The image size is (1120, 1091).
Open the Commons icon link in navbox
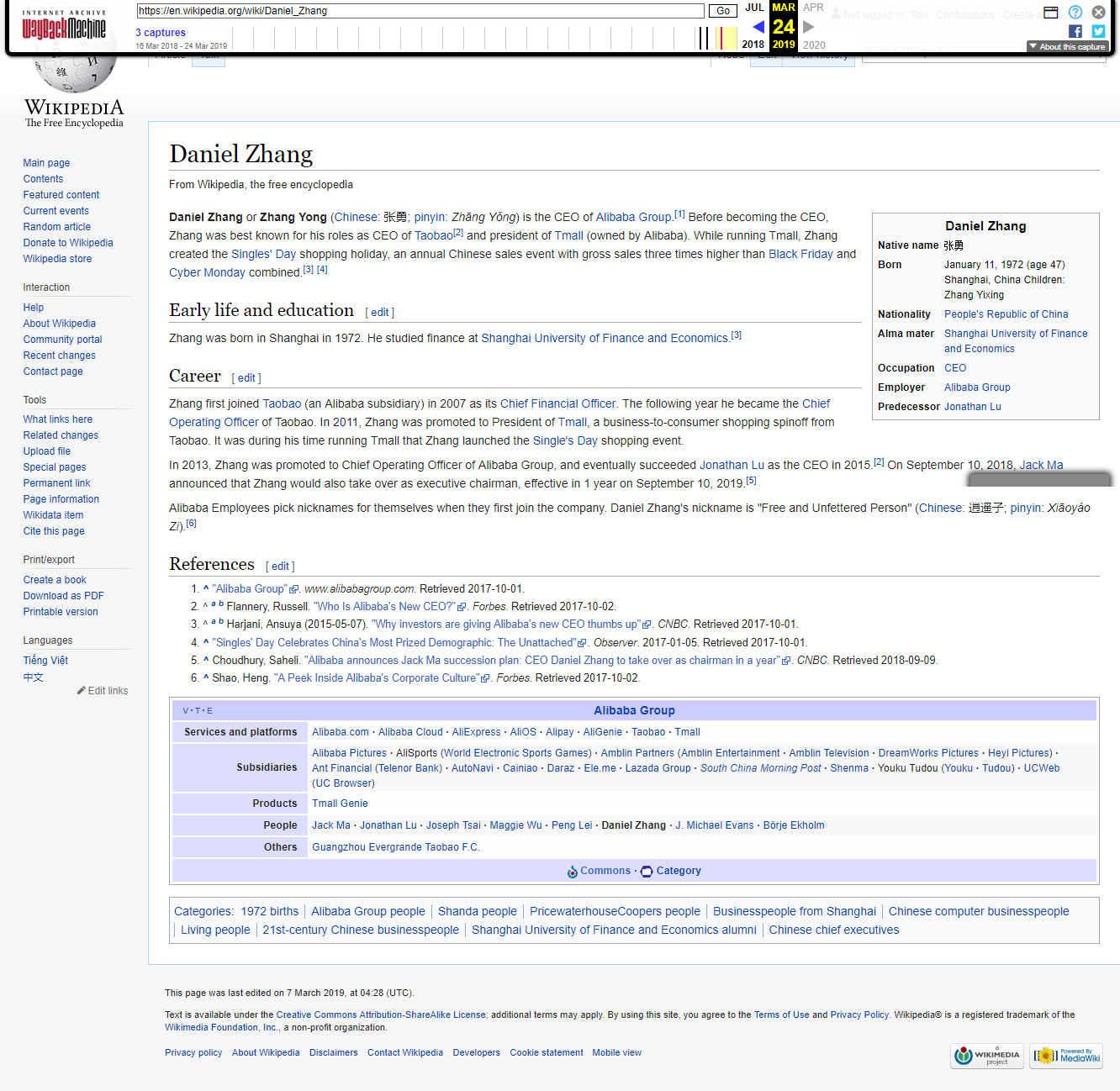573,872
